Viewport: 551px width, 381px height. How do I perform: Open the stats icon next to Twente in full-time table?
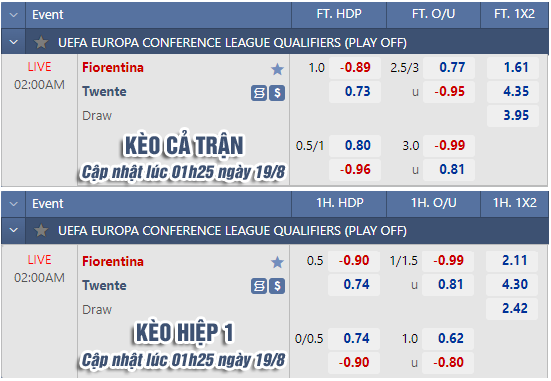(259, 93)
